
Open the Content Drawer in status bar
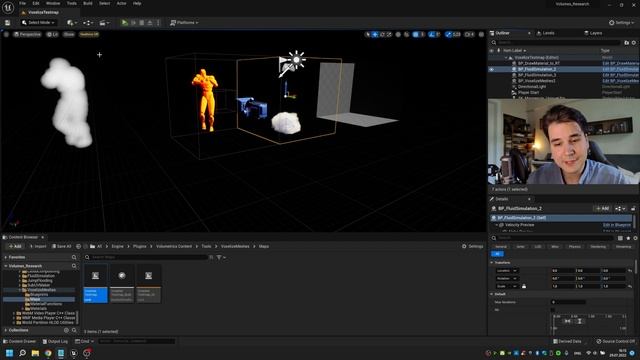(20, 341)
